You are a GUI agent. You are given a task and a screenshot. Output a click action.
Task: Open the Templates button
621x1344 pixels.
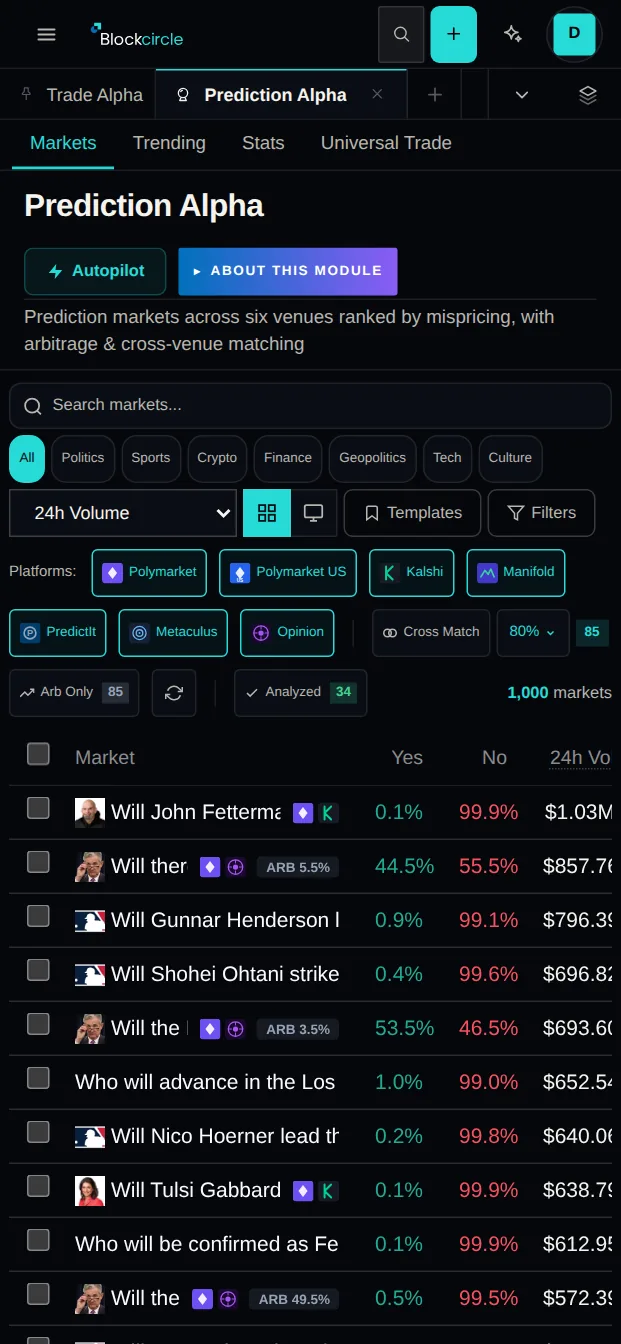coord(412,513)
